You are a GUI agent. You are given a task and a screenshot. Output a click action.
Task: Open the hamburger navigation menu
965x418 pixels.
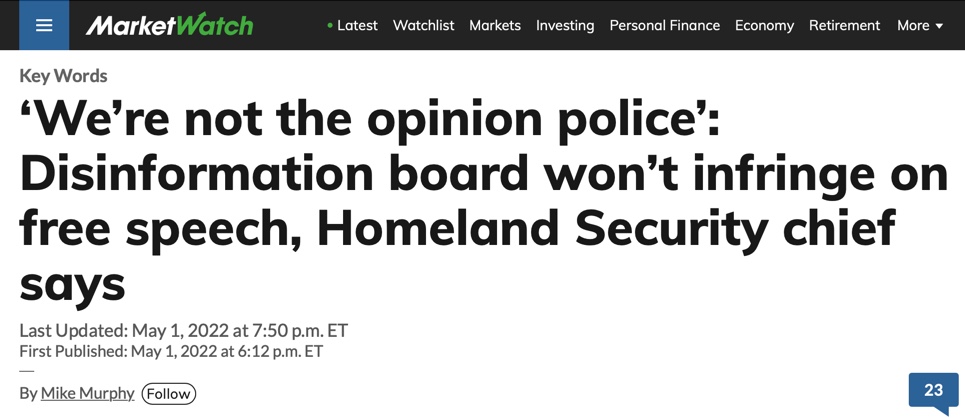point(44,25)
